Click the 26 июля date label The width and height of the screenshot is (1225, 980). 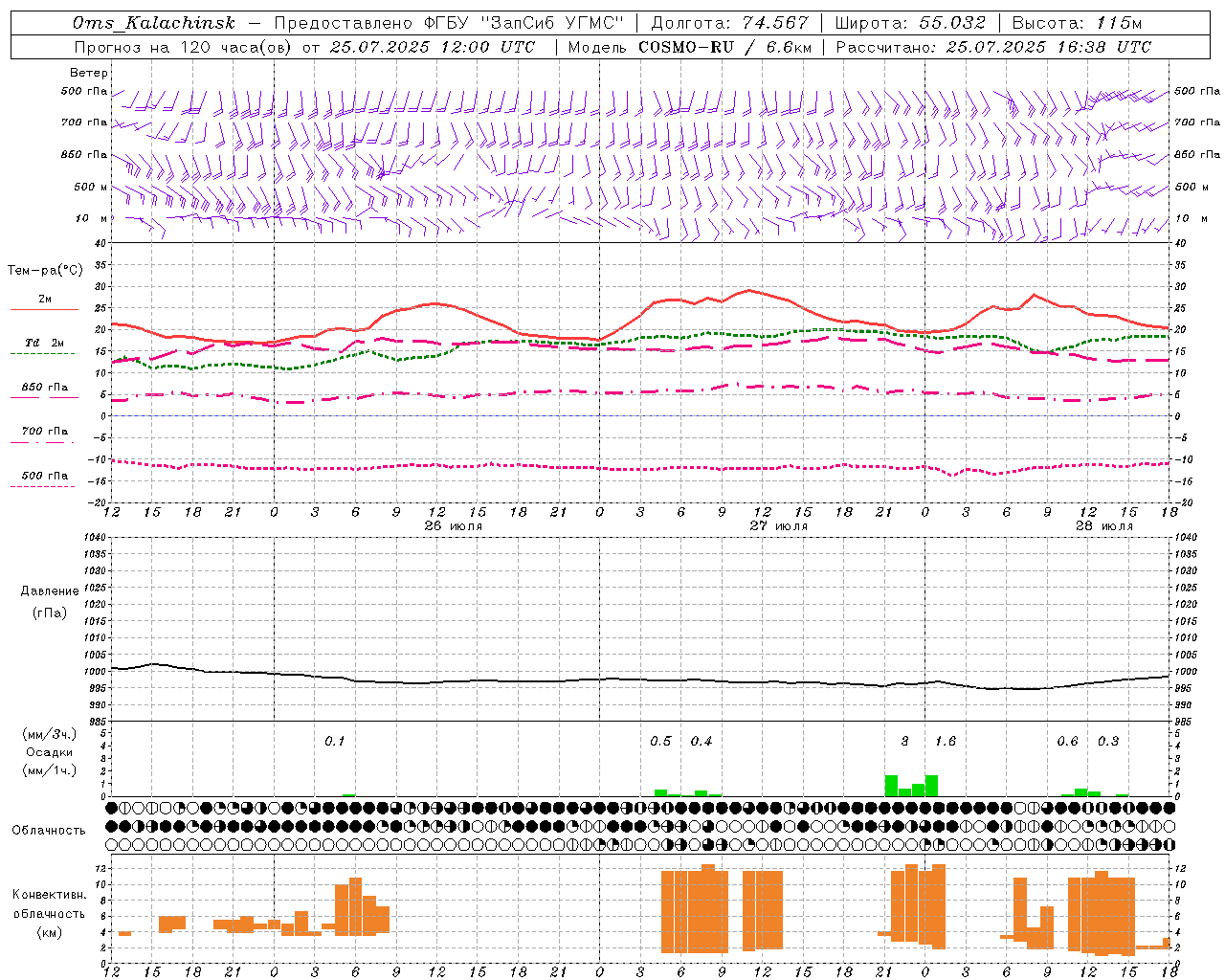click(x=454, y=526)
